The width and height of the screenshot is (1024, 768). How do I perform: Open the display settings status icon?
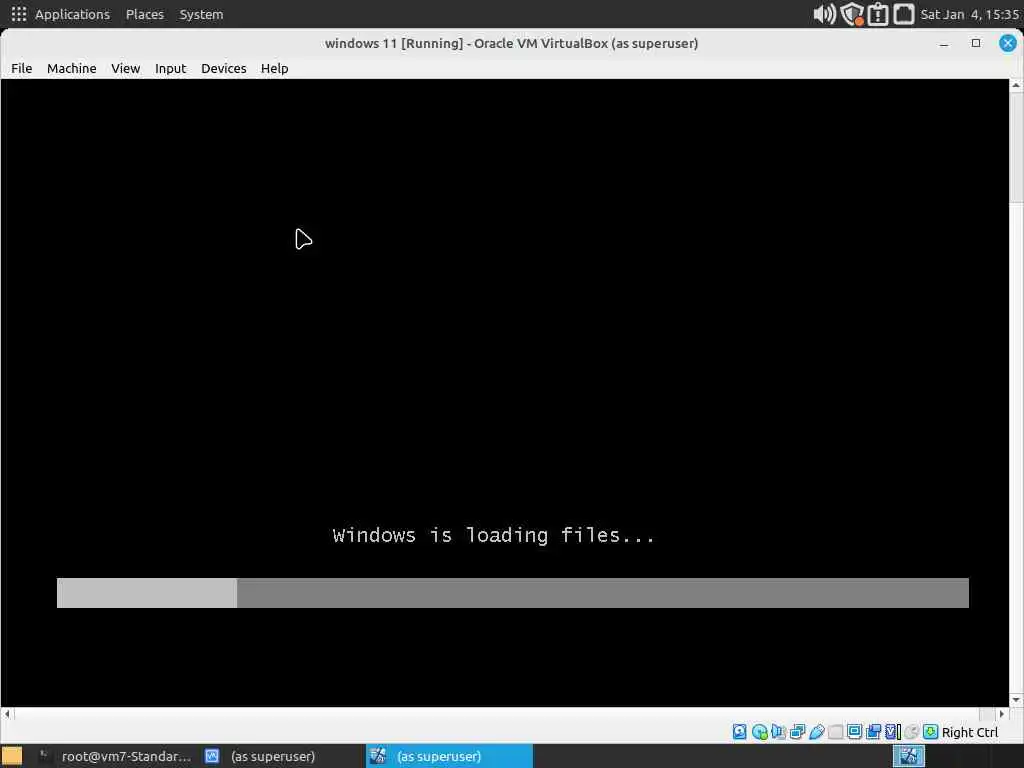(x=854, y=732)
